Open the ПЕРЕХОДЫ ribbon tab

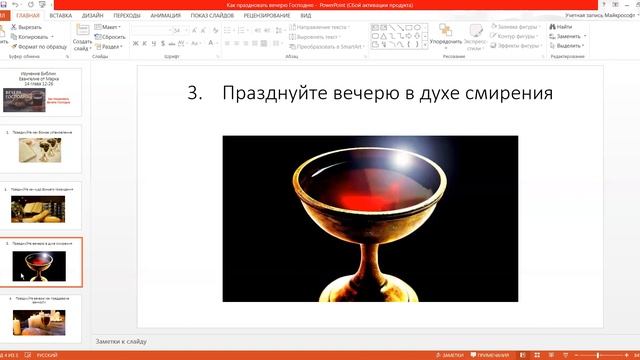coord(127,16)
